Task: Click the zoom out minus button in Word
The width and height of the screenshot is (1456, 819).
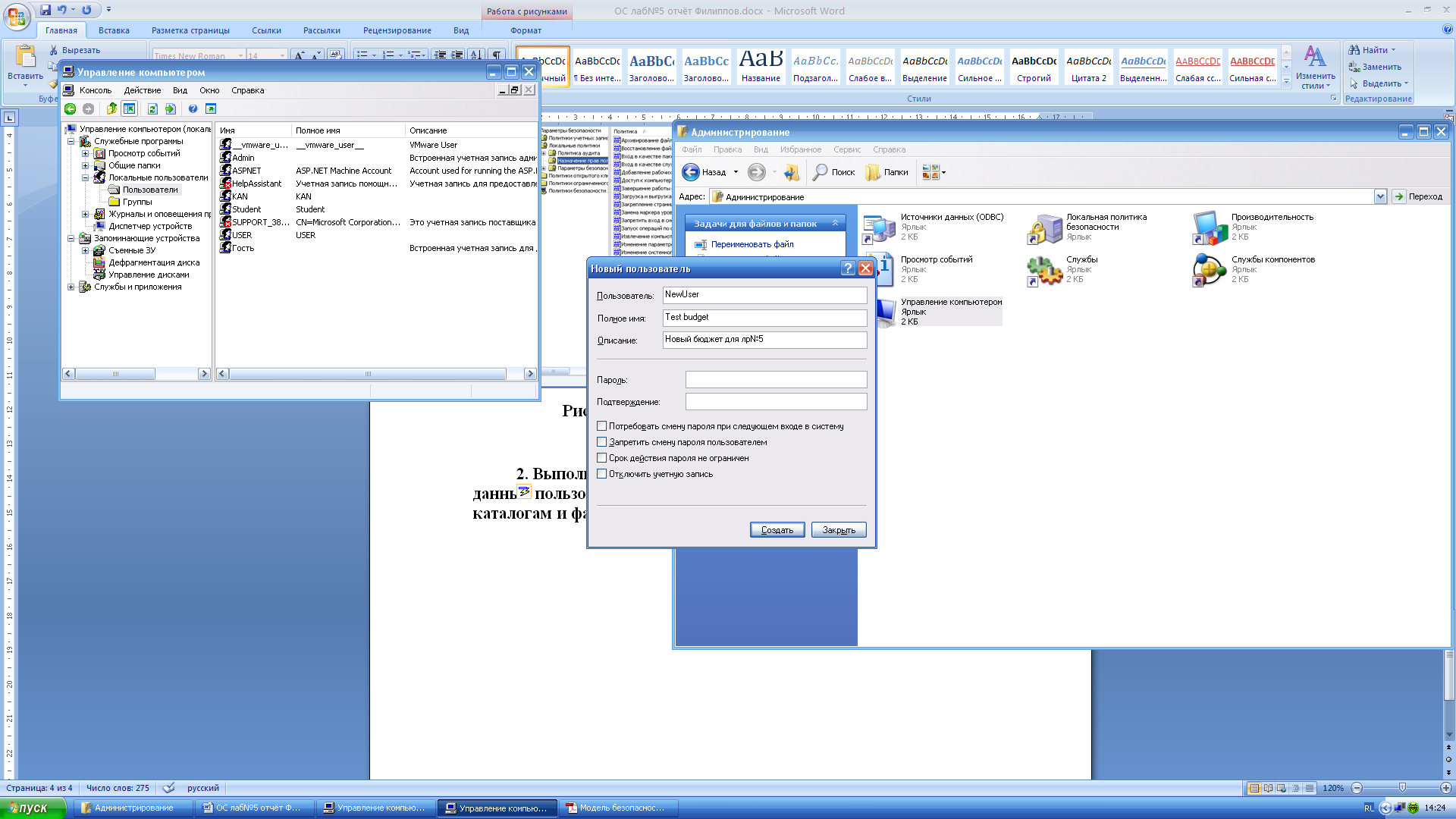Action: [1357, 788]
